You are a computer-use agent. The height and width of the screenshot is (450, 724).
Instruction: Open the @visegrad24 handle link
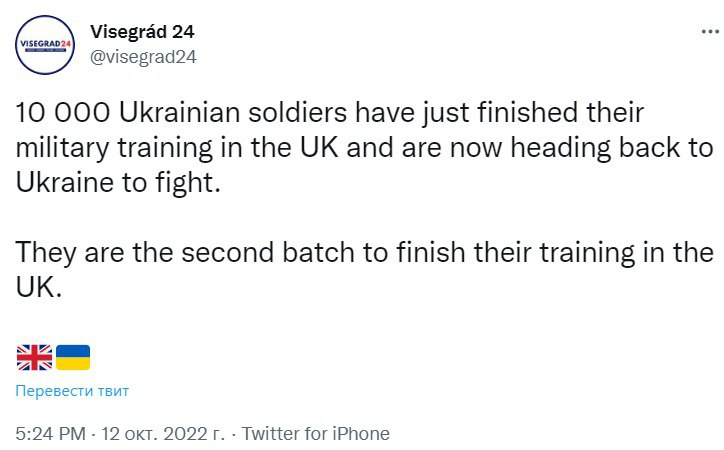pos(143,56)
